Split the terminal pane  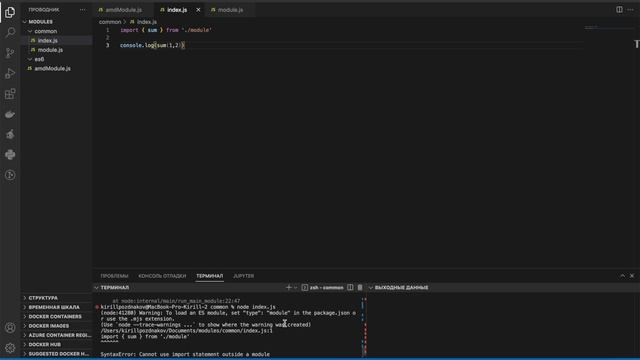[x=350, y=287]
